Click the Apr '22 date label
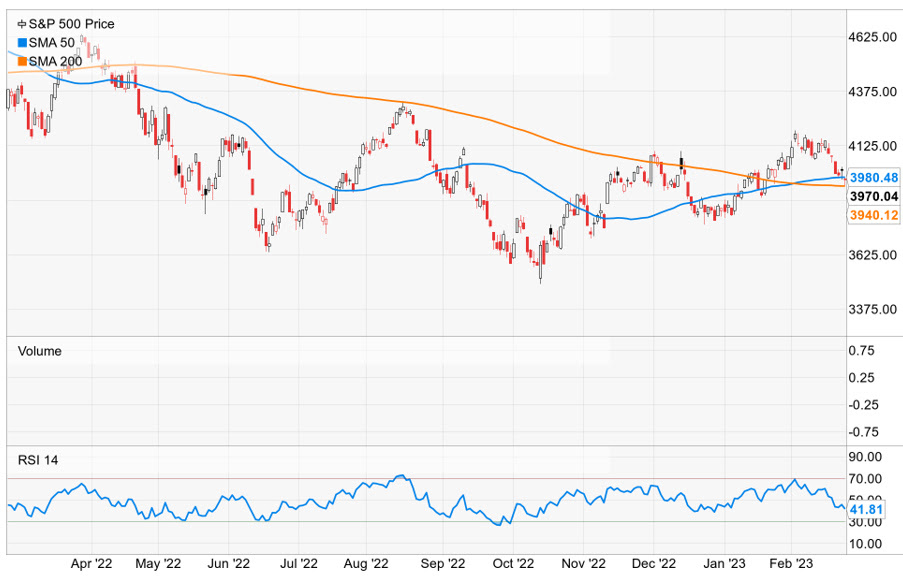Image resolution: width=903 pixels, height=579 pixels. pyautogui.click(x=92, y=564)
